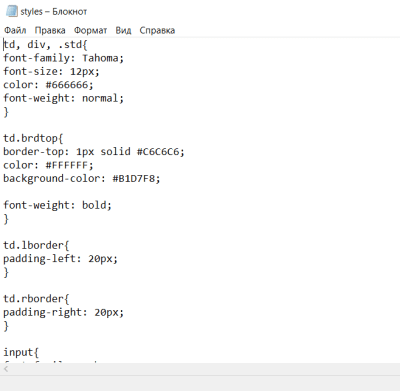Open the Файл menu
400x391 pixels.
click(15, 30)
